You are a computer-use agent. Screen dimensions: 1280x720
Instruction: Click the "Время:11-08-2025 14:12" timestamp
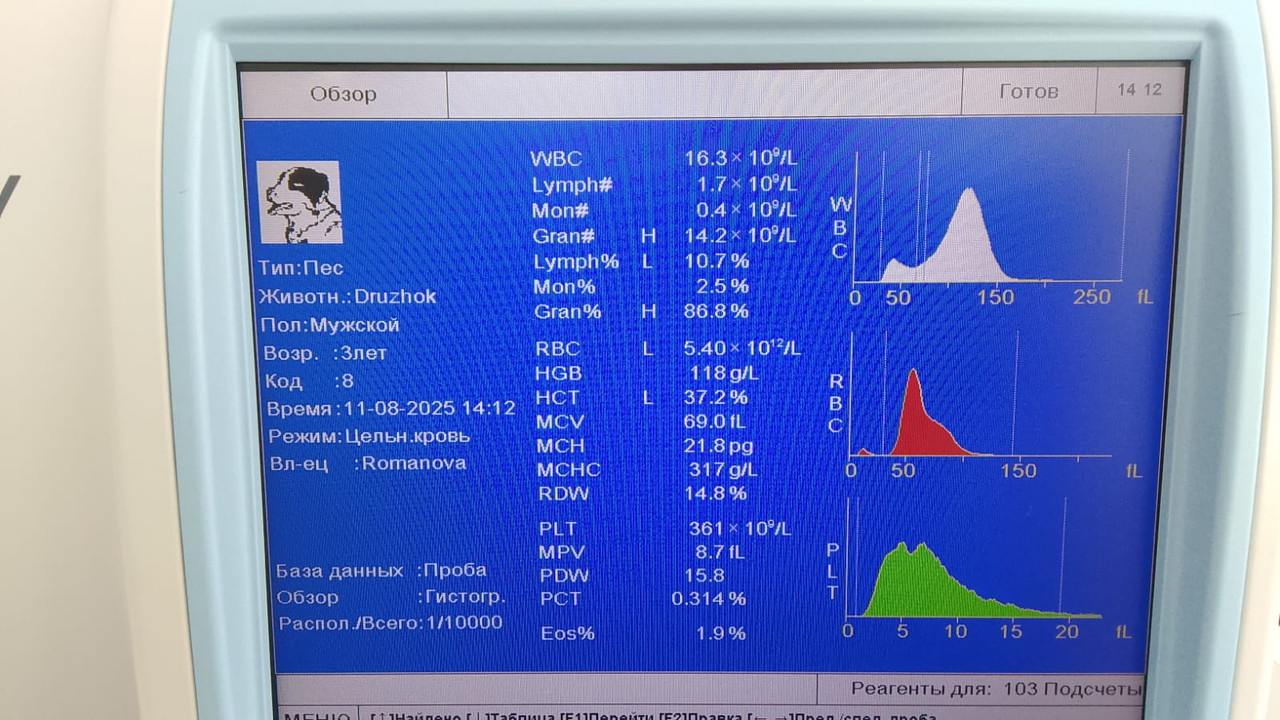391,409
